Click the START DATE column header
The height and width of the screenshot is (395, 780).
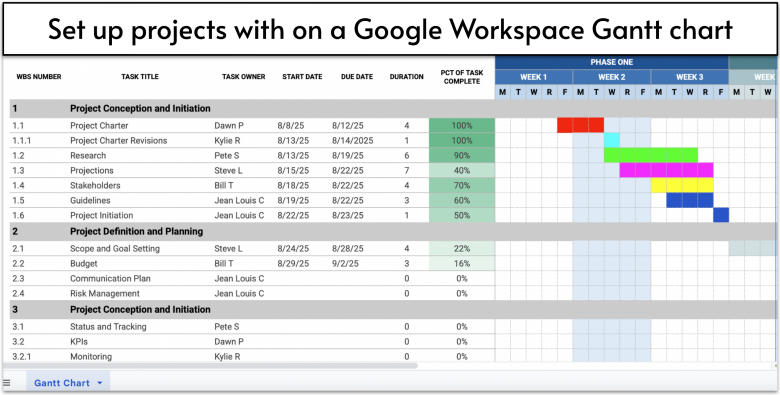pos(302,77)
